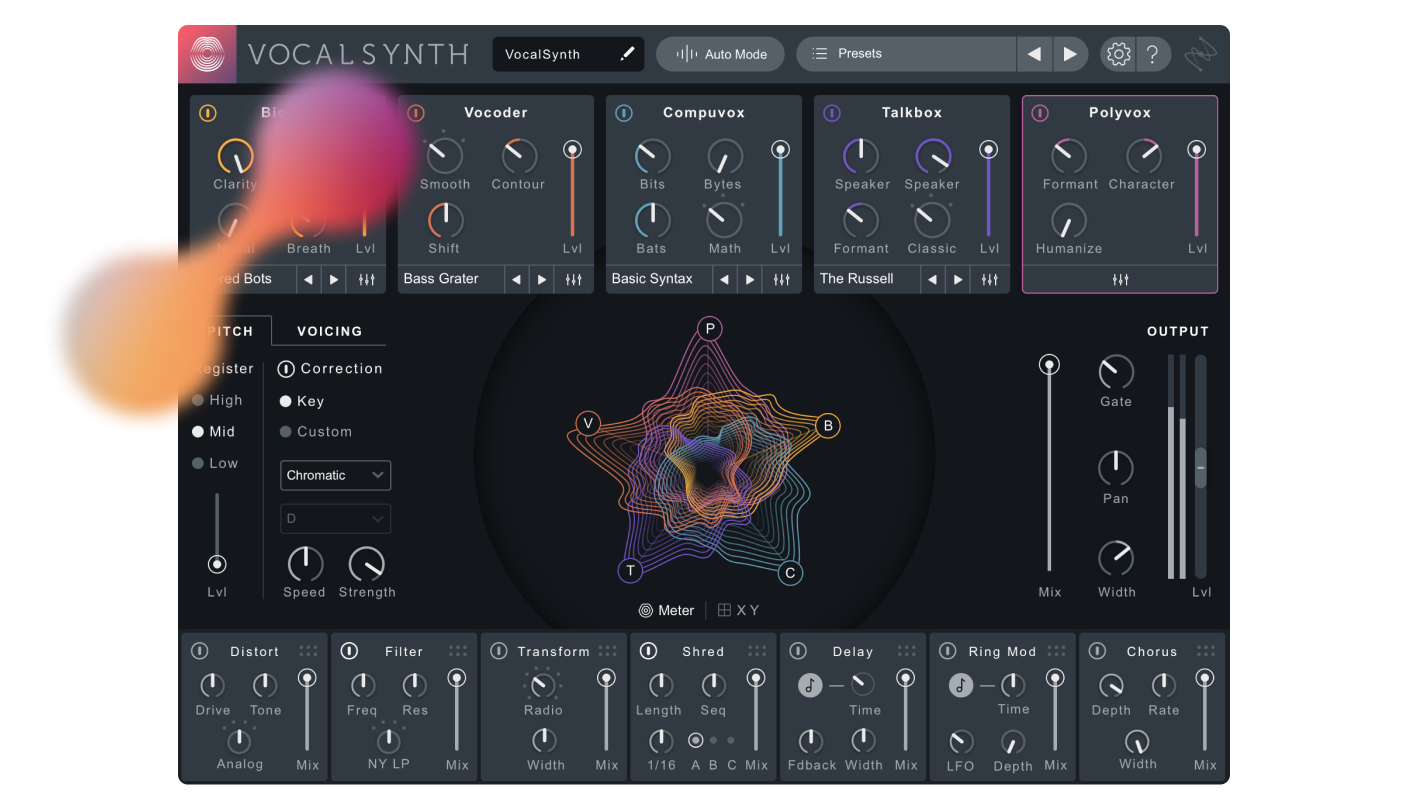Select next Talkbox preset after The Russell
The image size is (1408, 810).
tap(958, 279)
